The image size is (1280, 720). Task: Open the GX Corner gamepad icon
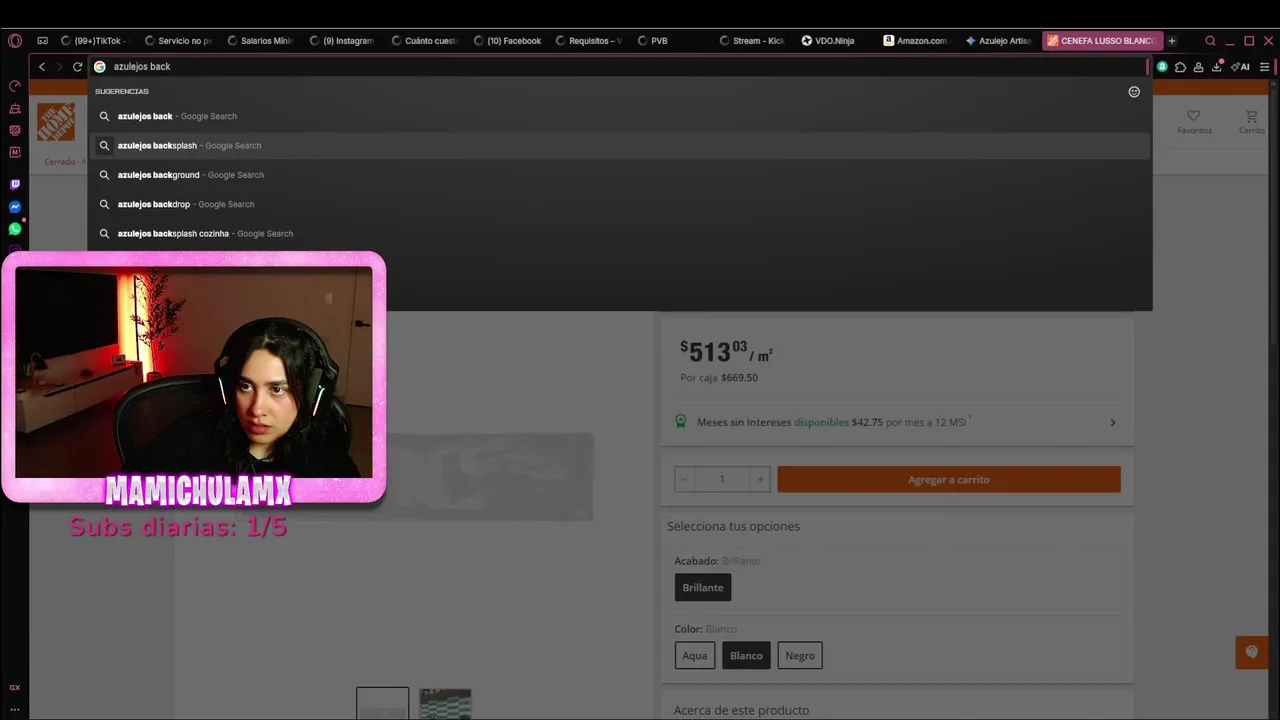click(42, 41)
